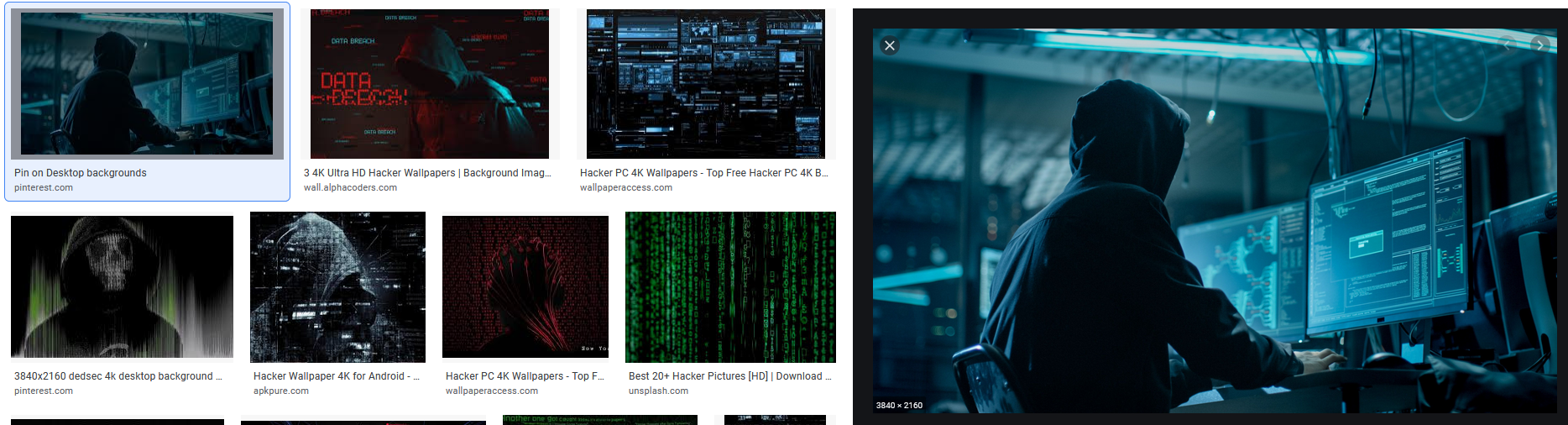Image resolution: width=1568 pixels, height=425 pixels.
Task: Go to the previous image in preview
Action: [1508, 45]
